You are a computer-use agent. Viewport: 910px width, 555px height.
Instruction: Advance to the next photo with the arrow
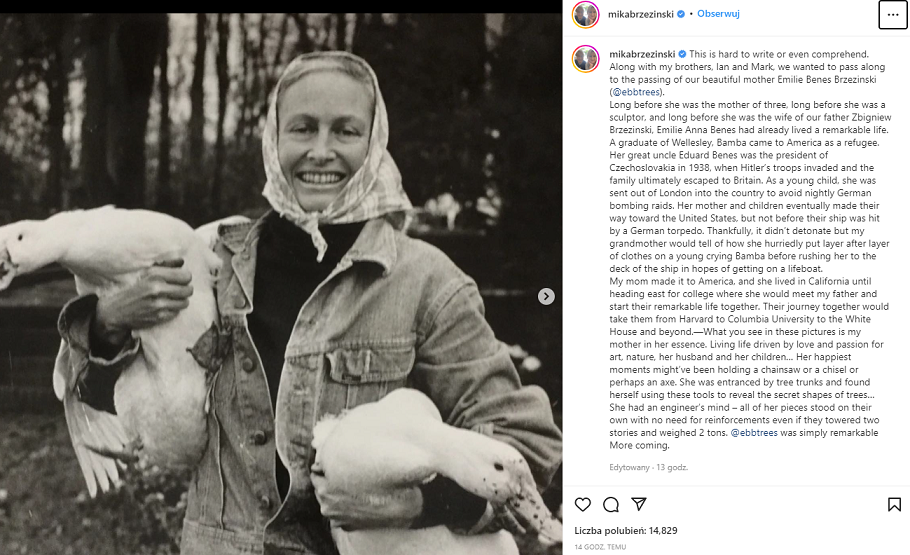546,296
